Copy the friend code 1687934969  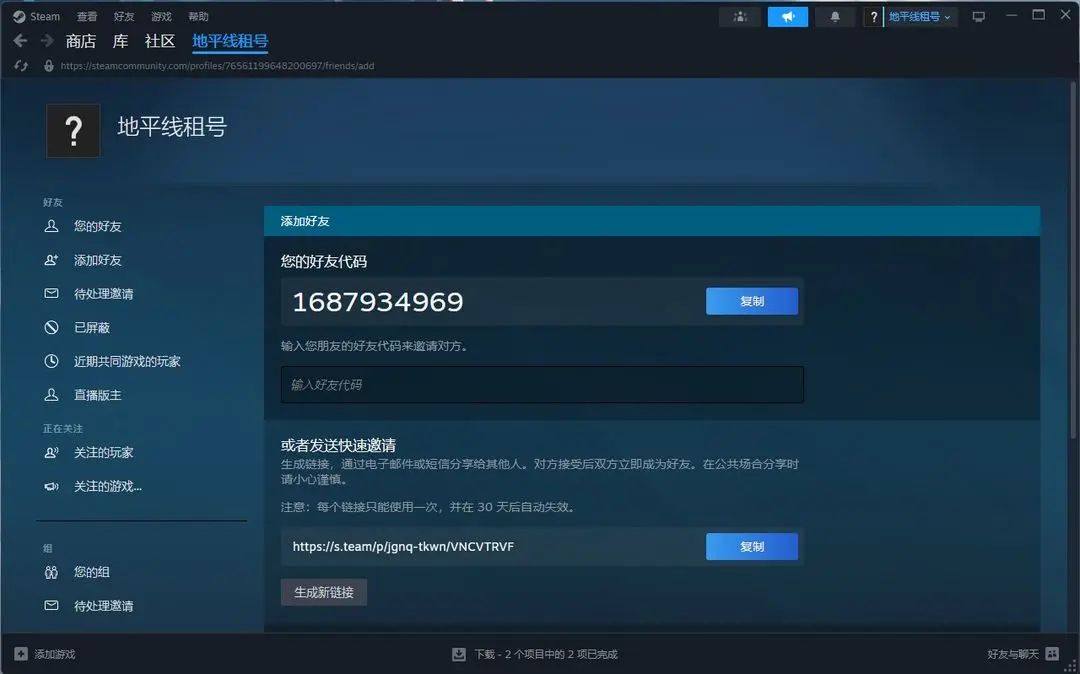coord(751,301)
